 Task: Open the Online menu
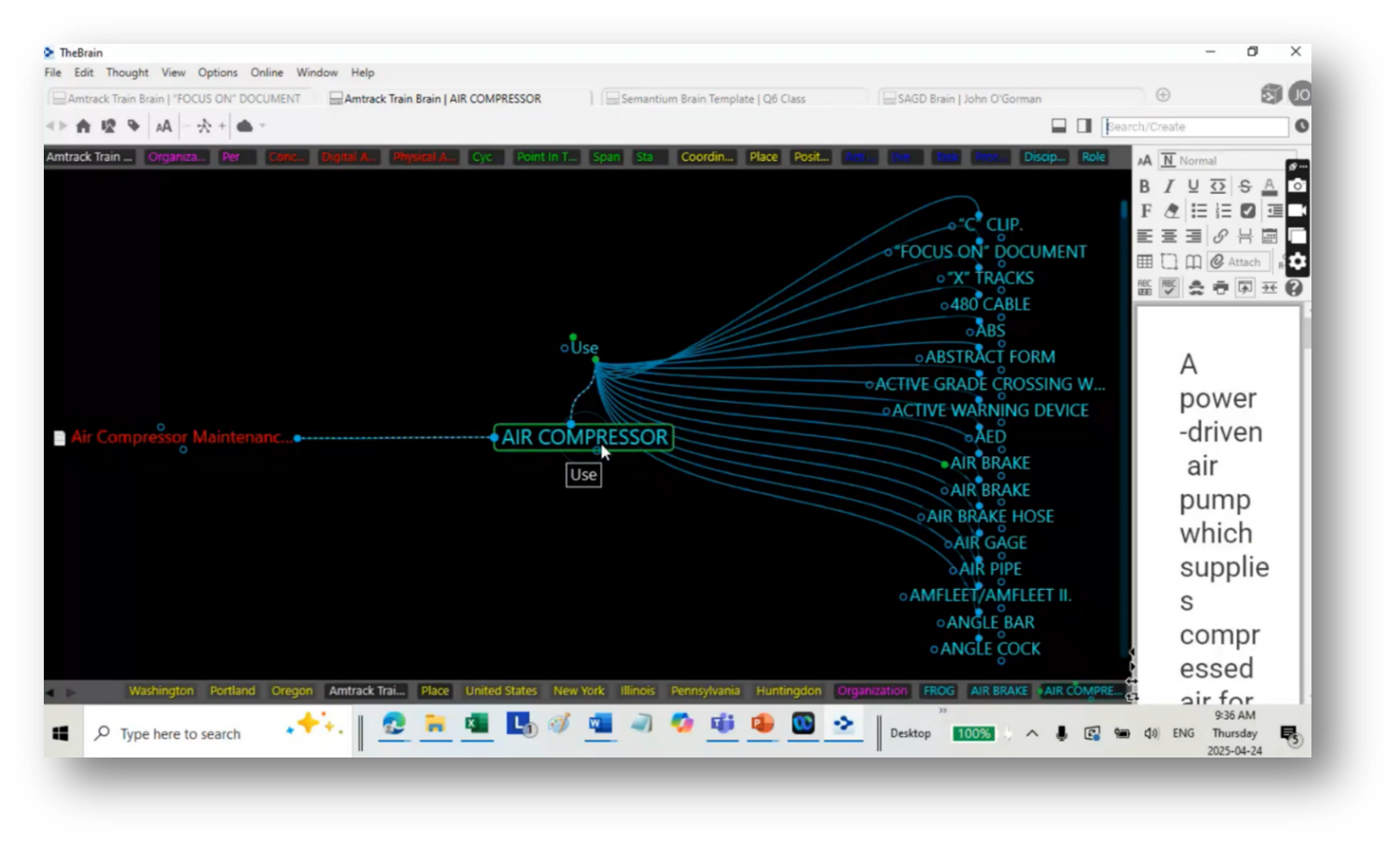click(267, 73)
